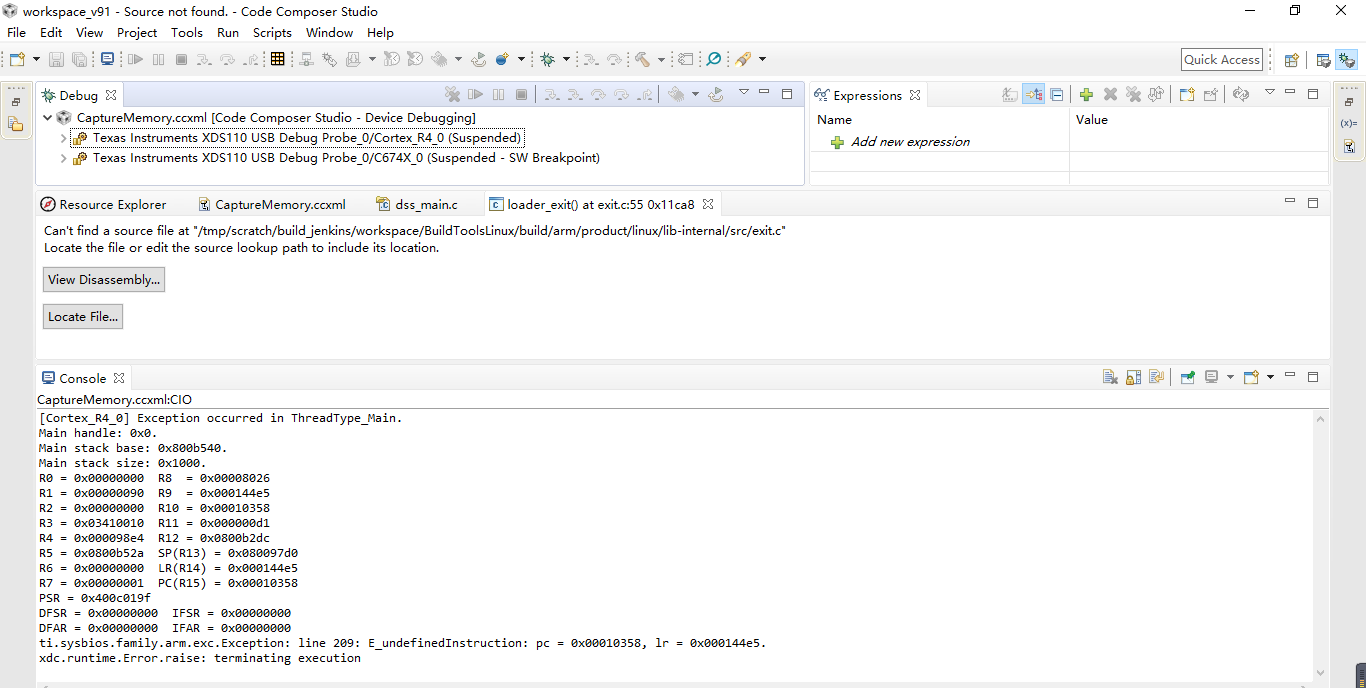Close the loader_exit() editor tab

(707, 204)
